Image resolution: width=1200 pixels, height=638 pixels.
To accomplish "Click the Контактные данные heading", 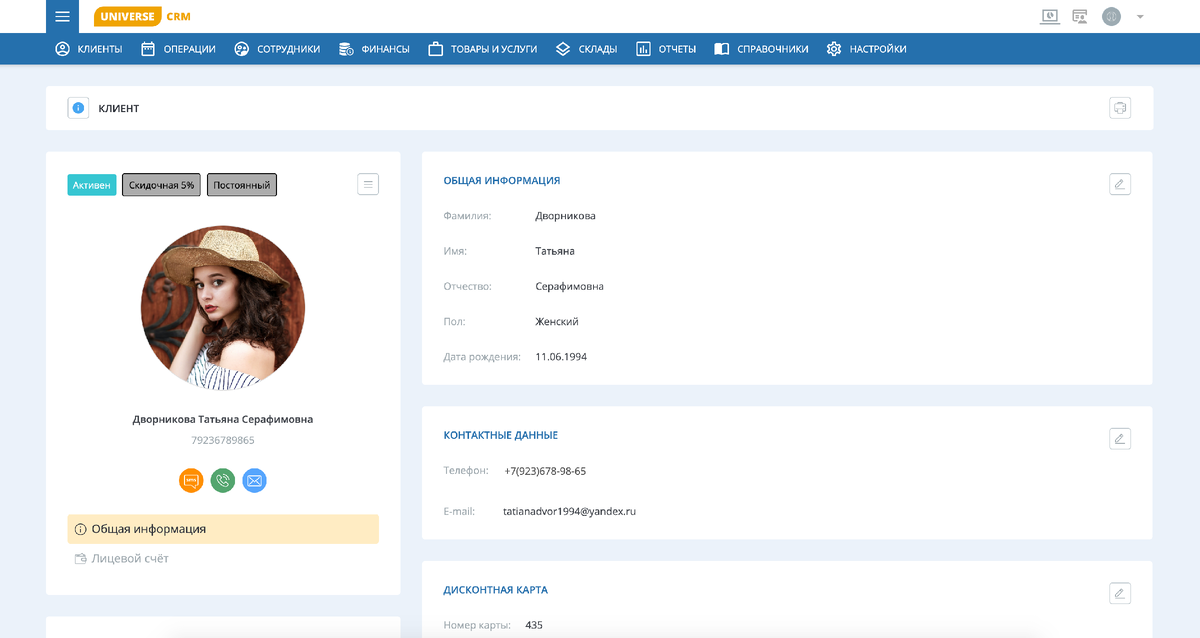I will coord(501,436).
